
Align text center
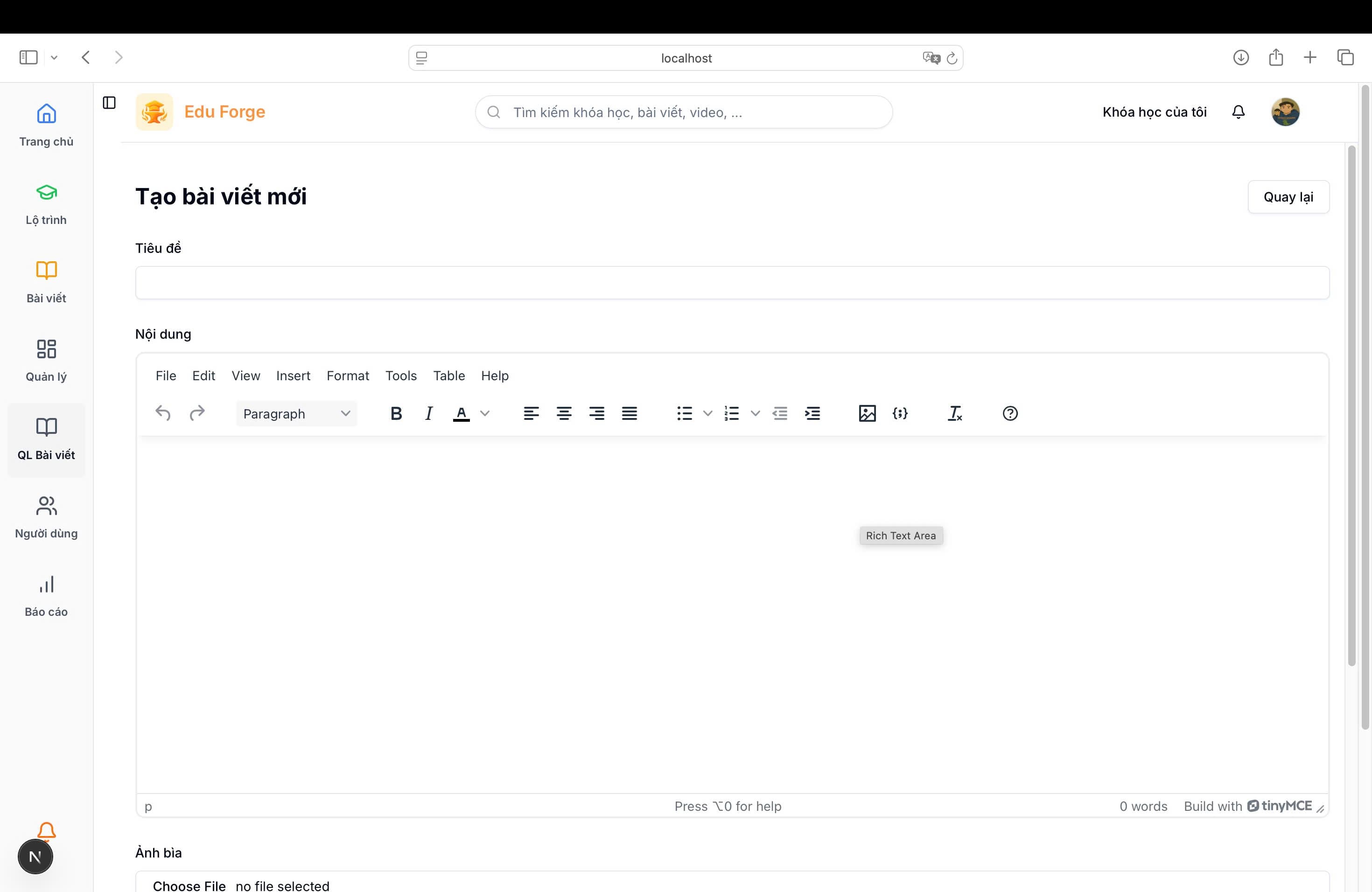coord(564,413)
